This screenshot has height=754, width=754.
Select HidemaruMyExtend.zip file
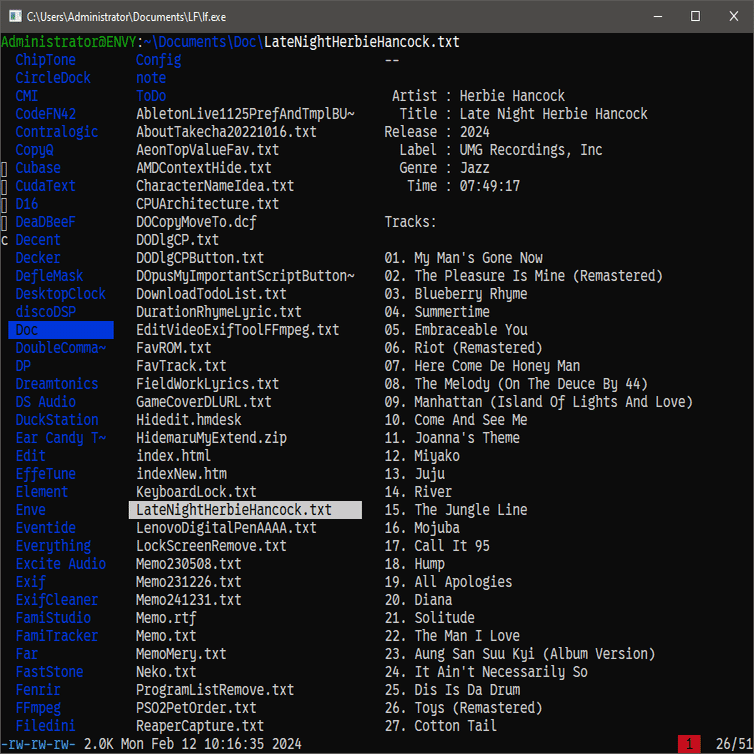[211, 438]
